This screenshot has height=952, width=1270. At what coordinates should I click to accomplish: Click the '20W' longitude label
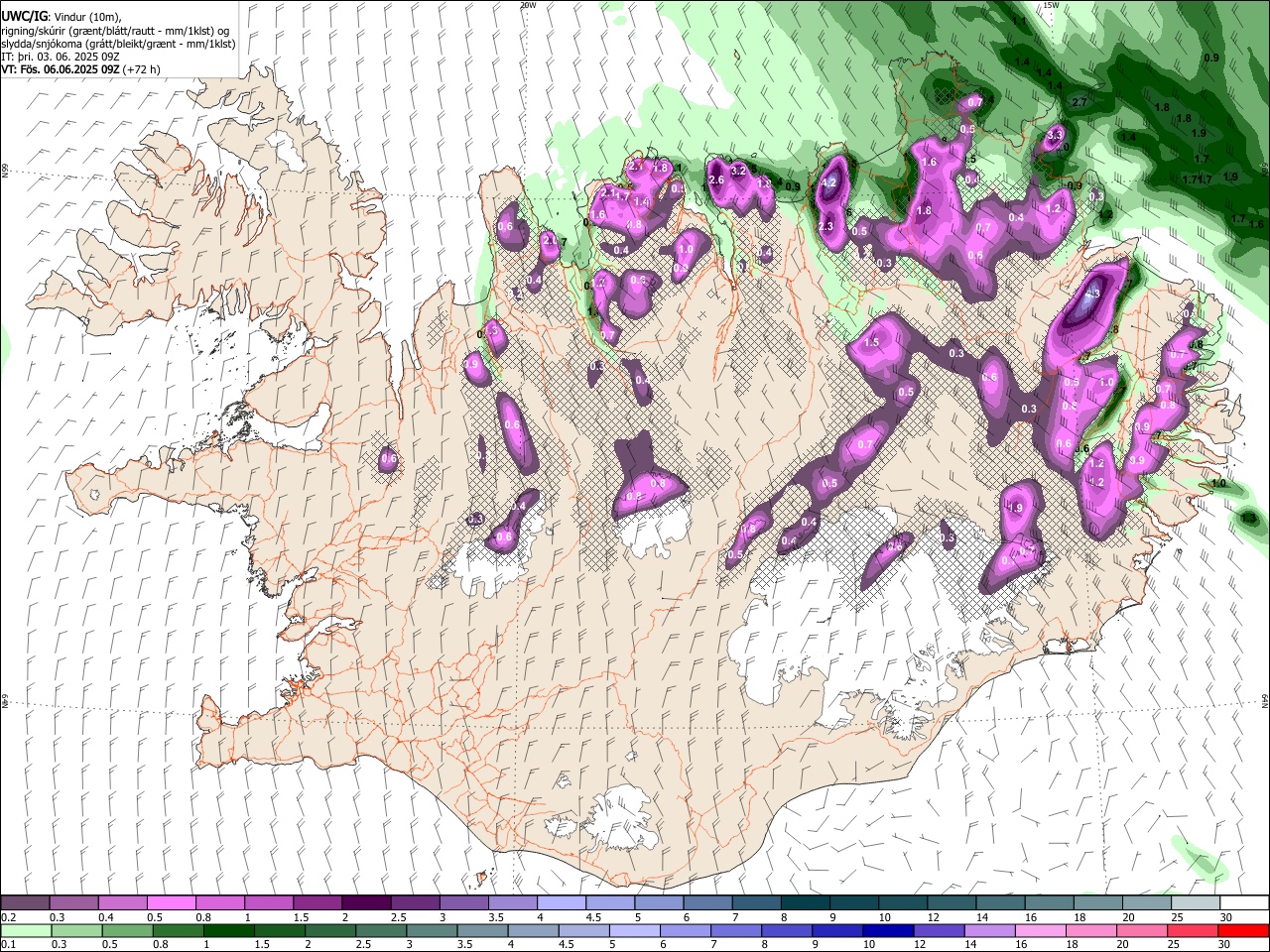(528, 5)
